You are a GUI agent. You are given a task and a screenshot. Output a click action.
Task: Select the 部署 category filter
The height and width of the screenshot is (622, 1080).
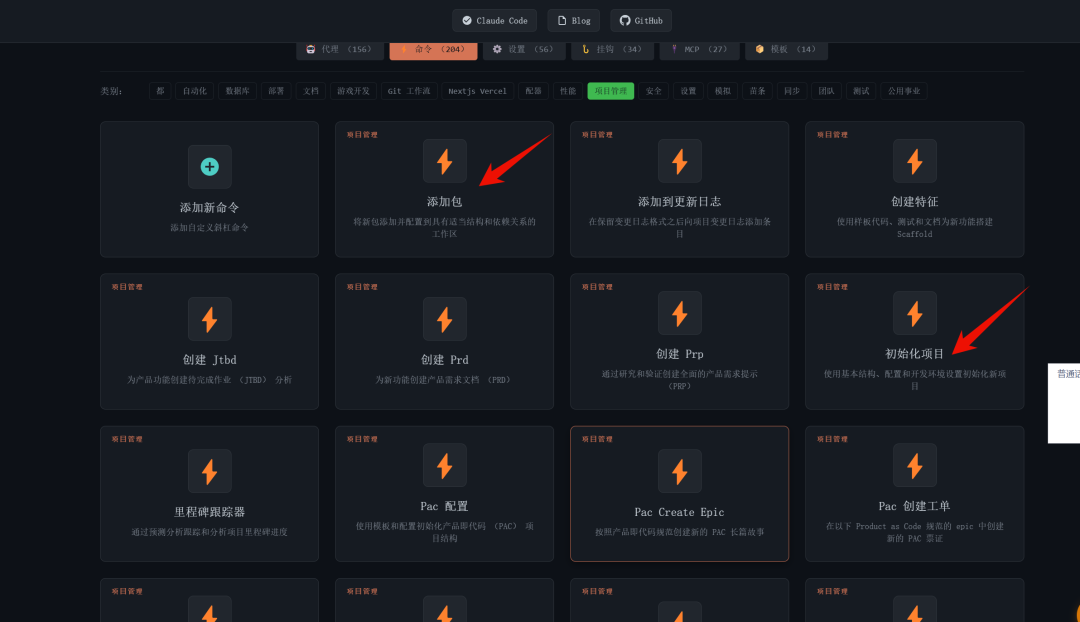coord(276,91)
